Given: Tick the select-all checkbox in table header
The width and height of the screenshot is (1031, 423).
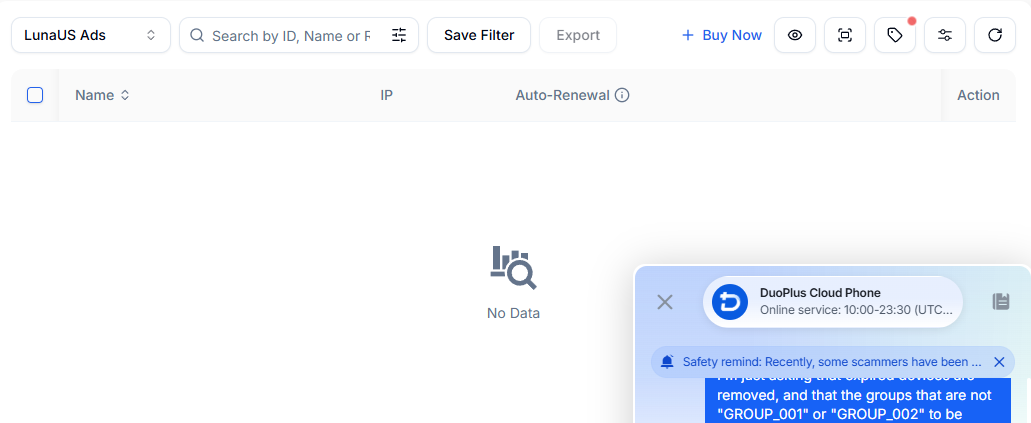Looking at the screenshot, I should click(x=35, y=95).
